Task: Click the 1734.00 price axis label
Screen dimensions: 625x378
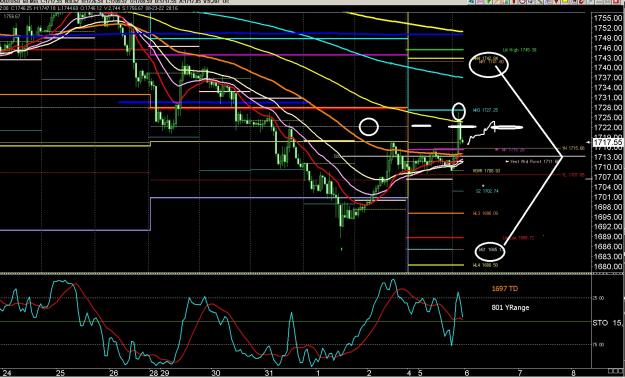Action: point(608,88)
